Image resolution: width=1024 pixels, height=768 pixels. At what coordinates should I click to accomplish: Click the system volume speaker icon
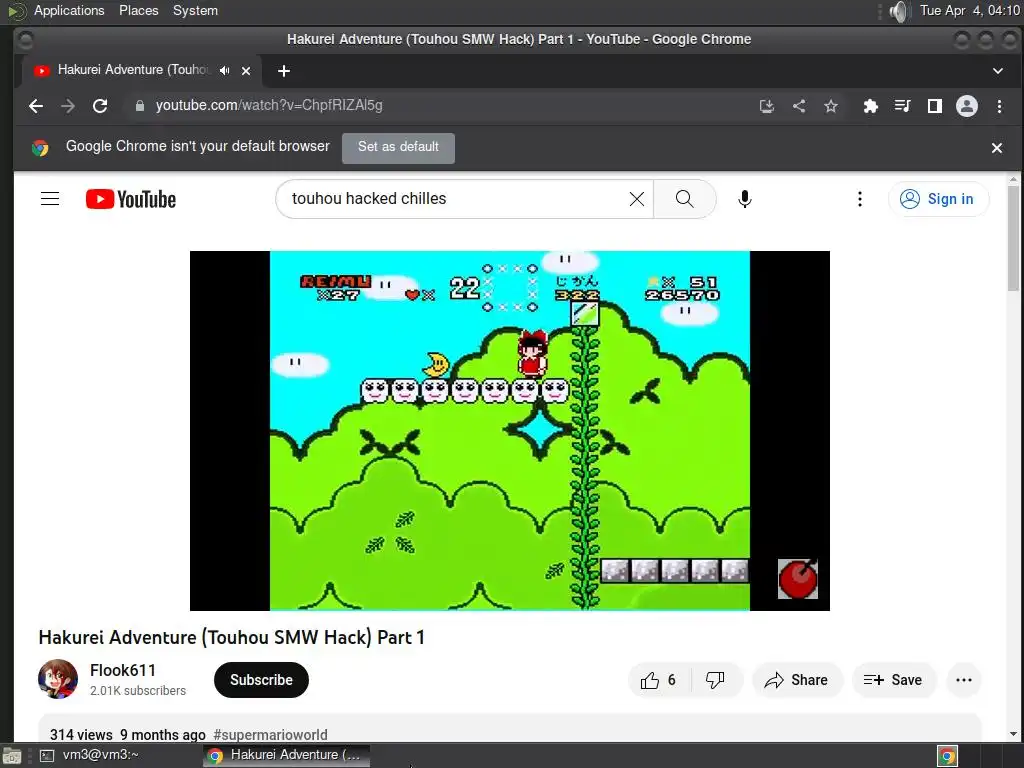(x=899, y=11)
